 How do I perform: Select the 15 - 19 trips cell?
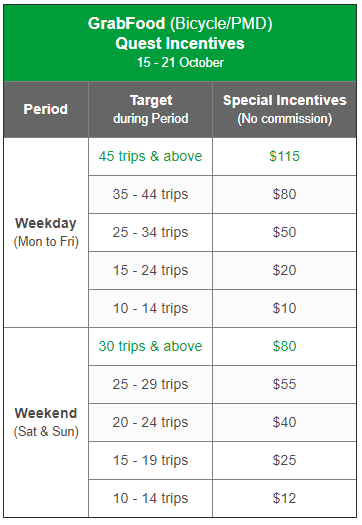[x=150, y=460]
